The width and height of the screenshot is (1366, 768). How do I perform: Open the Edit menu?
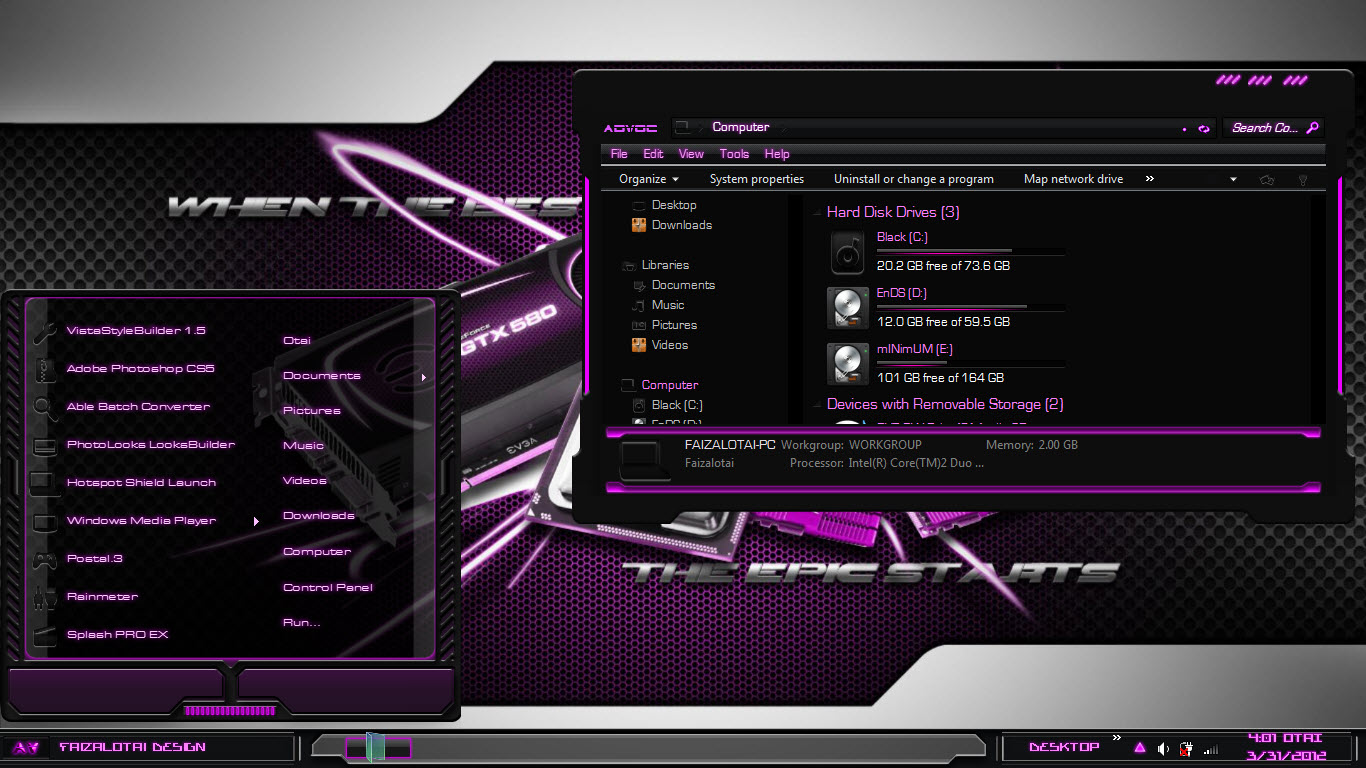click(x=653, y=154)
